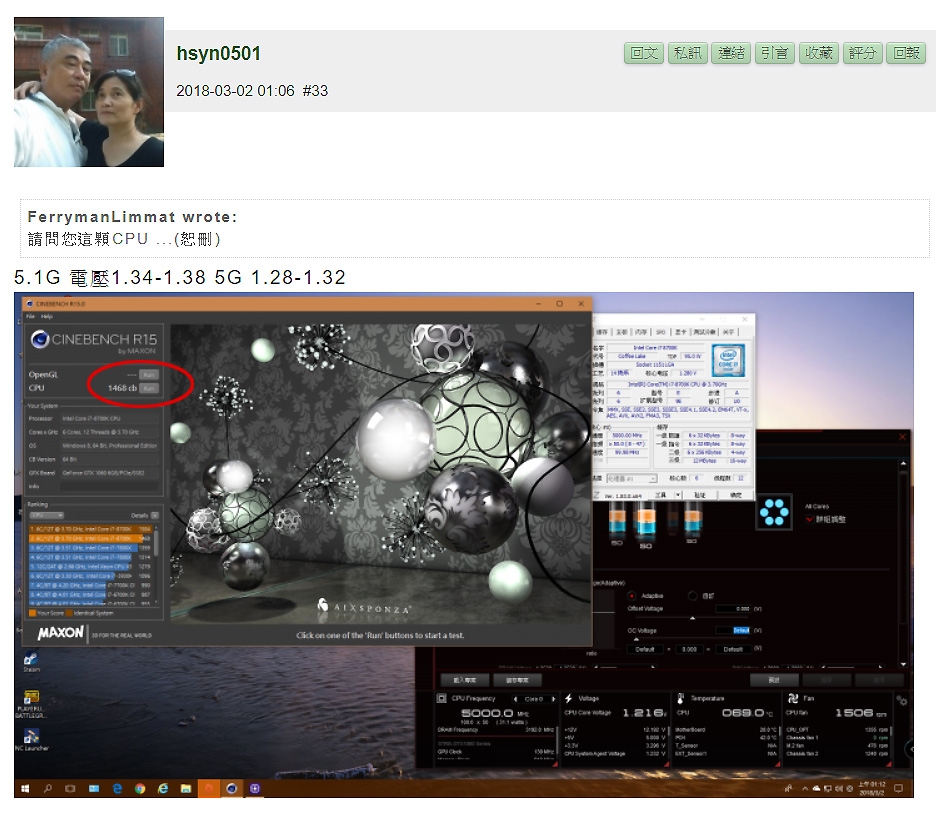The image size is (949, 815).
Task: Toggle 群組調整 group tuning checkbox
Action: (809, 520)
